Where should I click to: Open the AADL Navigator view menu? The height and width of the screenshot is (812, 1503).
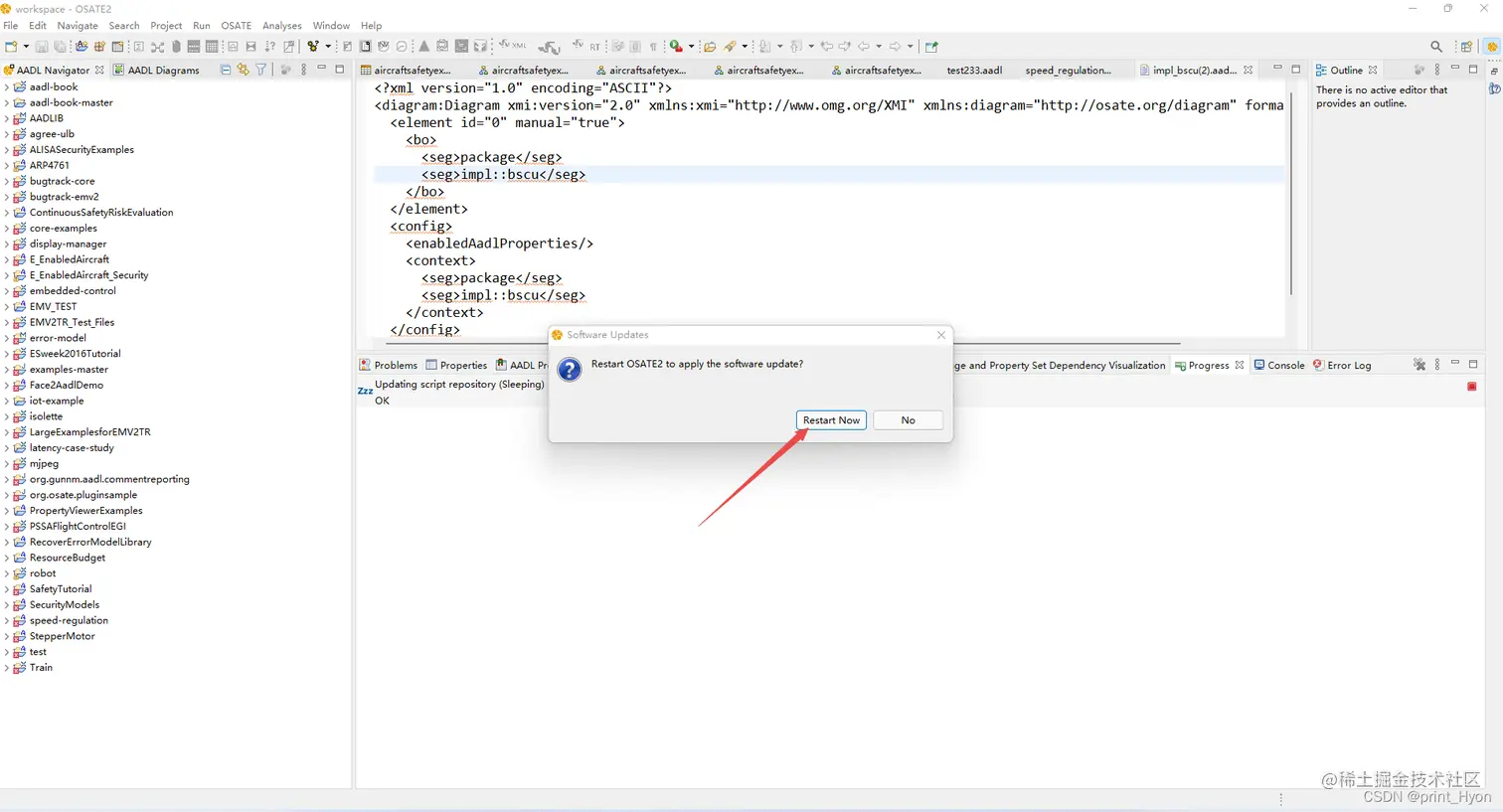click(x=304, y=70)
